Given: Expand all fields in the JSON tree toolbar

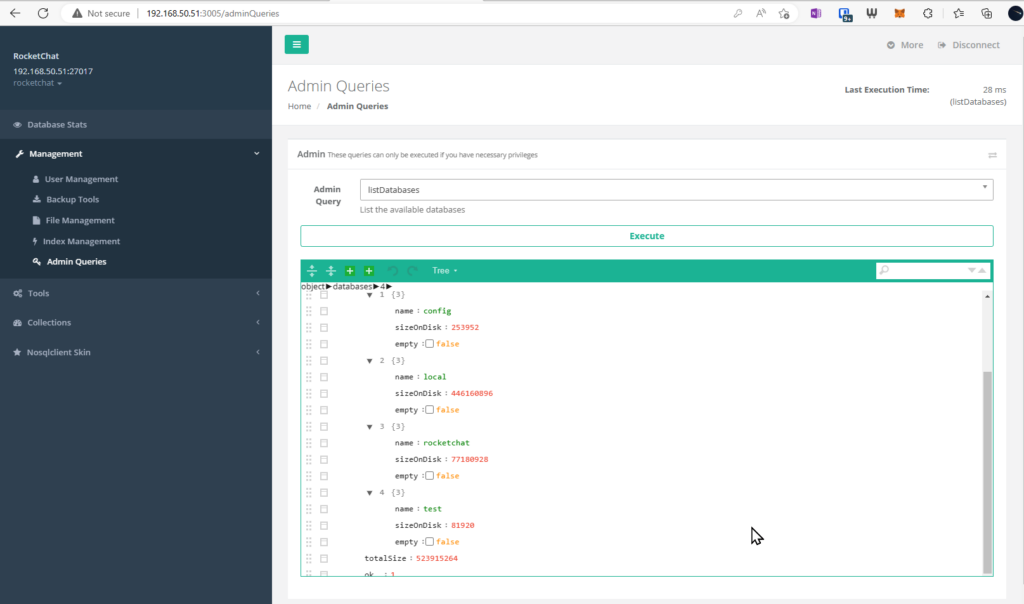Looking at the screenshot, I should point(312,270).
